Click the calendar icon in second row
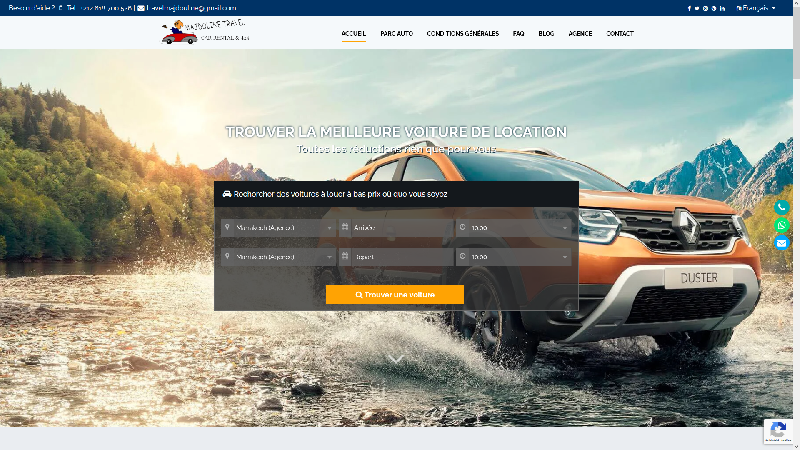The height and width of the screenshot is (450, 800). tap(345, 256)
